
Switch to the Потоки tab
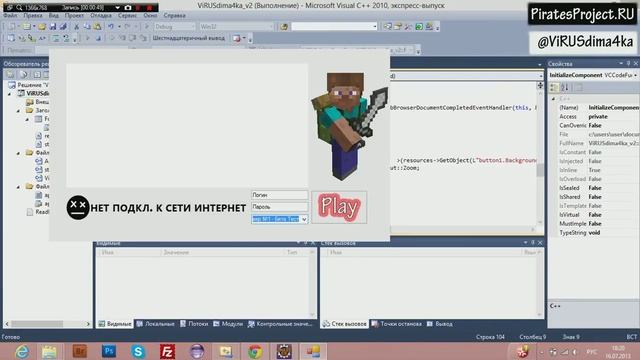194,324
